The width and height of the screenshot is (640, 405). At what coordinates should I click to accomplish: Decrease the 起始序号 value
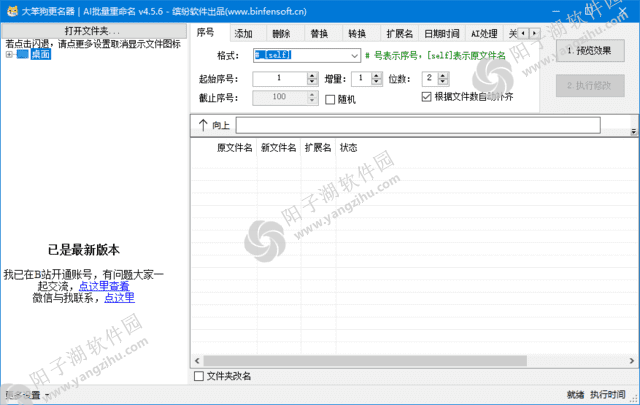tap(312, 82)
